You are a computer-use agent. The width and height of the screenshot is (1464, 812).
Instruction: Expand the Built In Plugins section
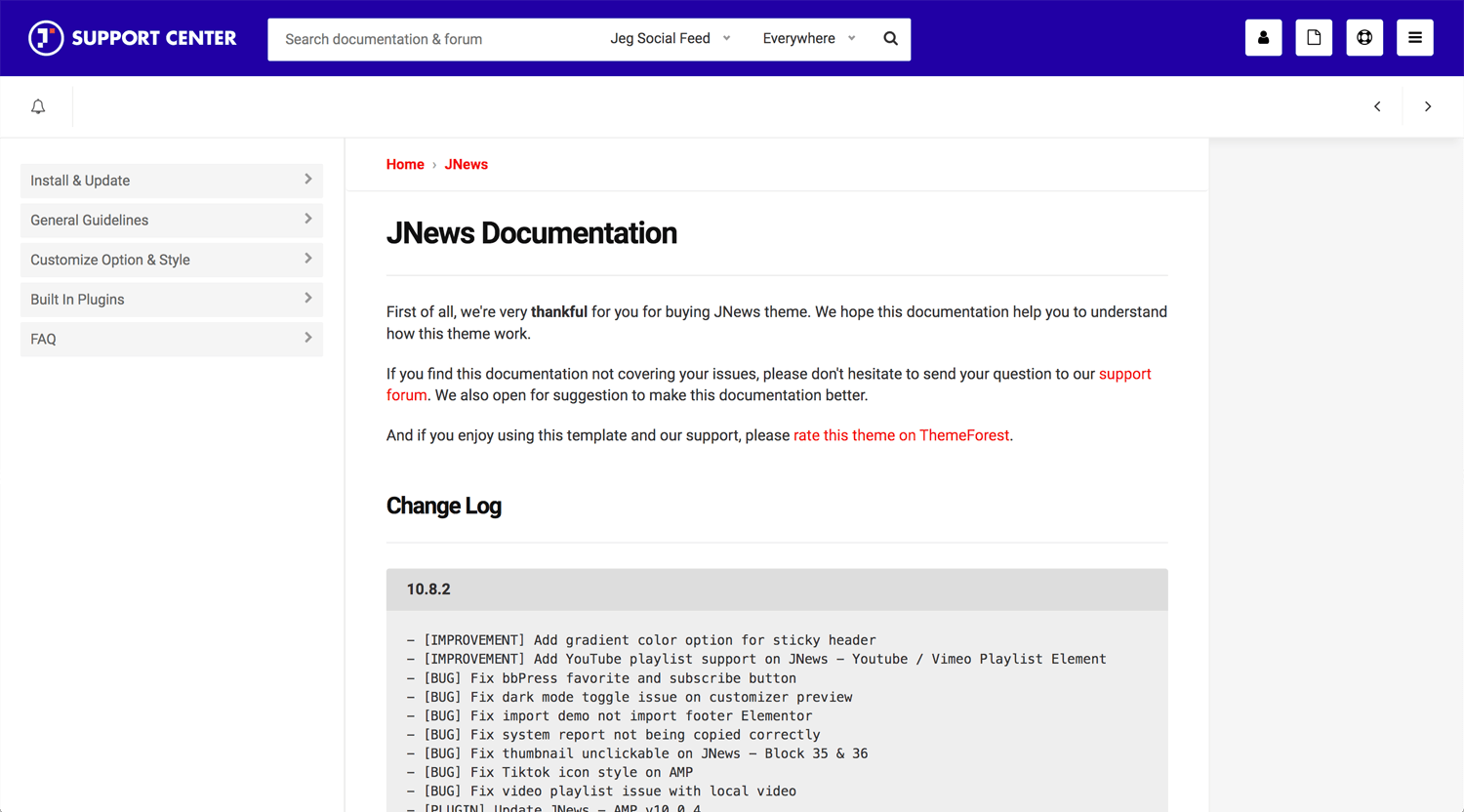point(172,299)
